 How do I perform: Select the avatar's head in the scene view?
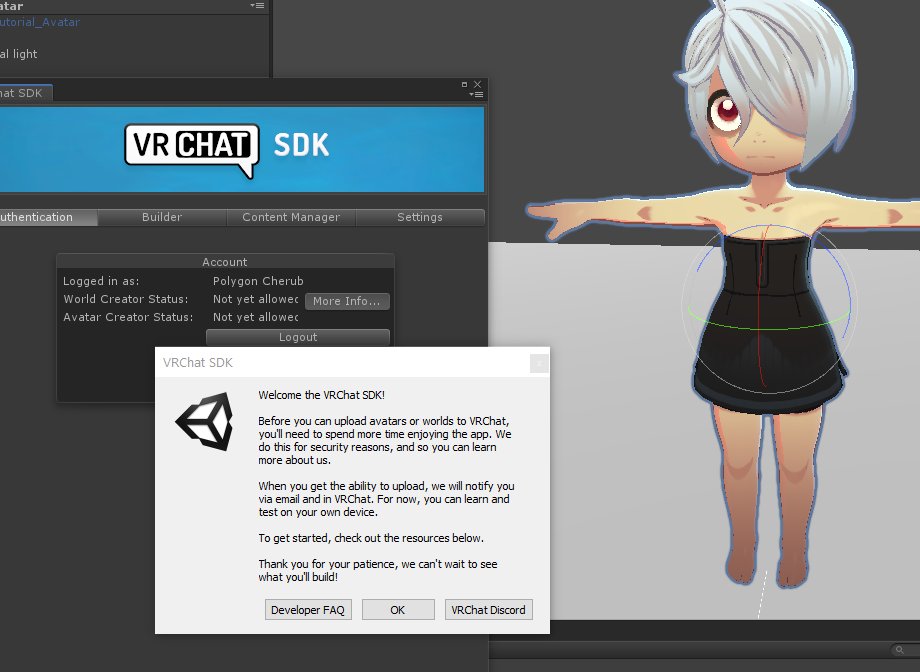[x=765, y=88]
